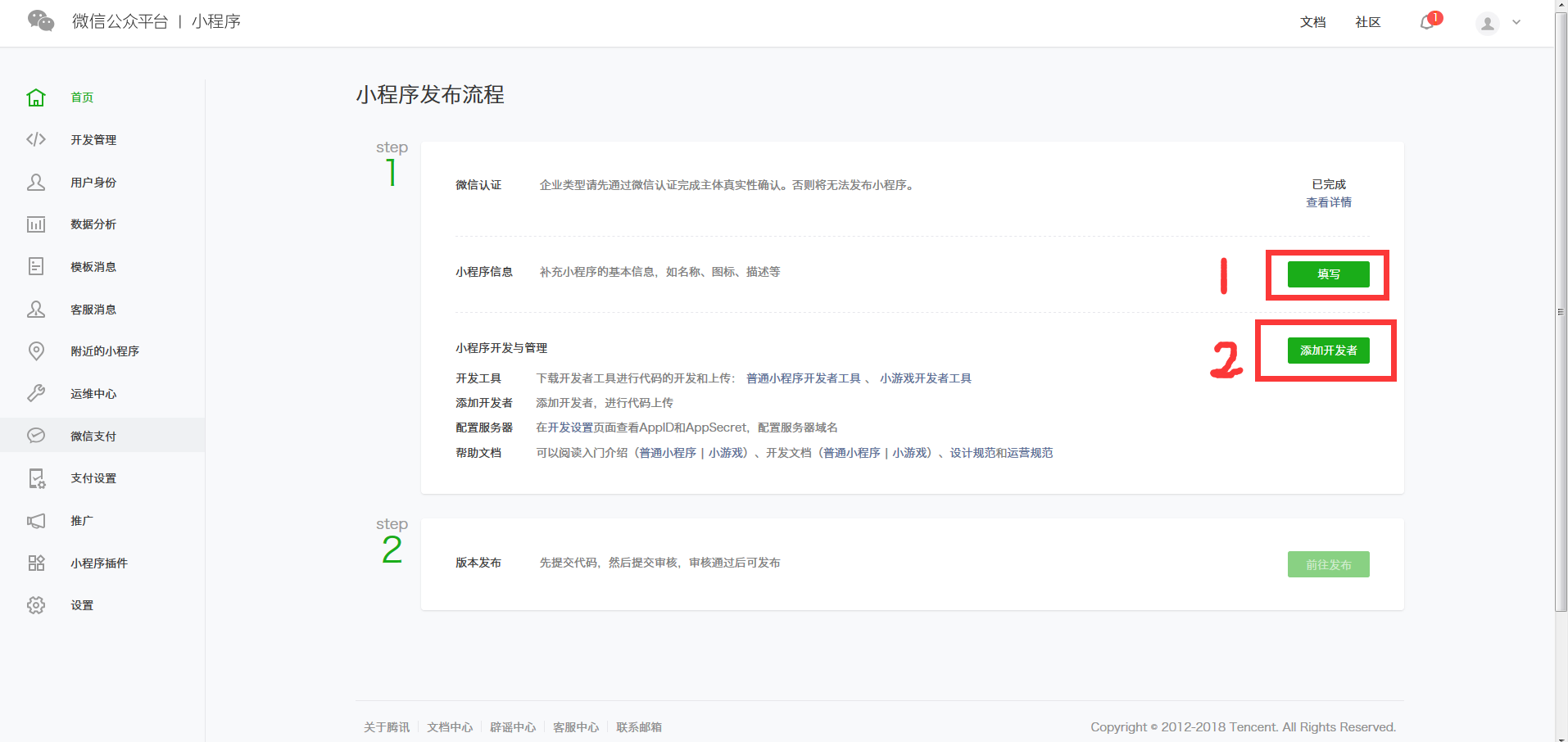Click the 首页 home icon

[x=36, y=97]
